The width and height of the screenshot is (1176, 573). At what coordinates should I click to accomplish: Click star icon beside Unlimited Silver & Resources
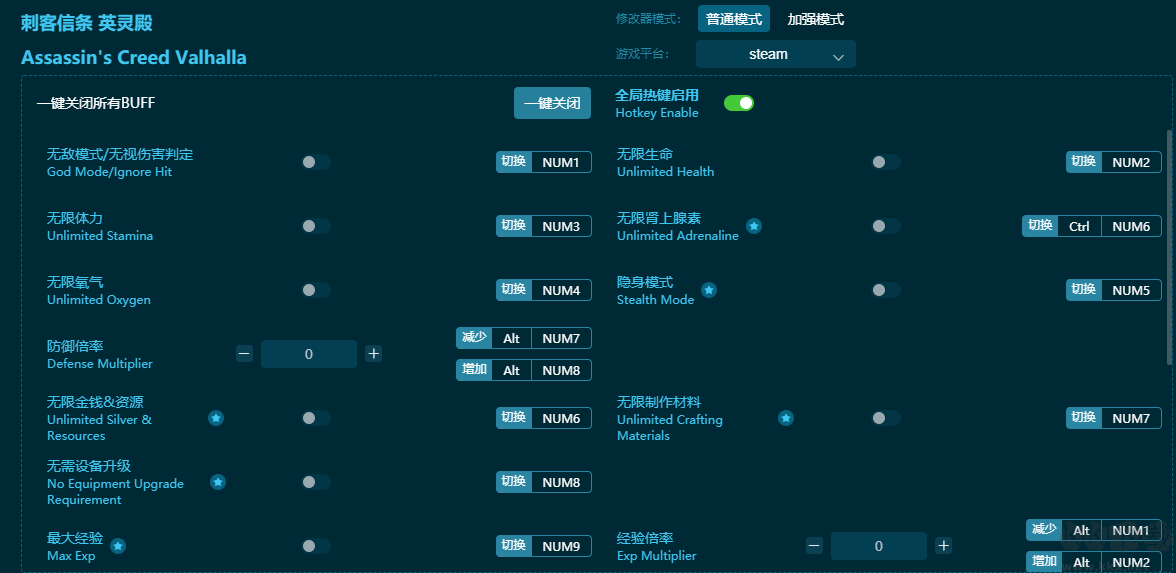(x=216, y=418)
